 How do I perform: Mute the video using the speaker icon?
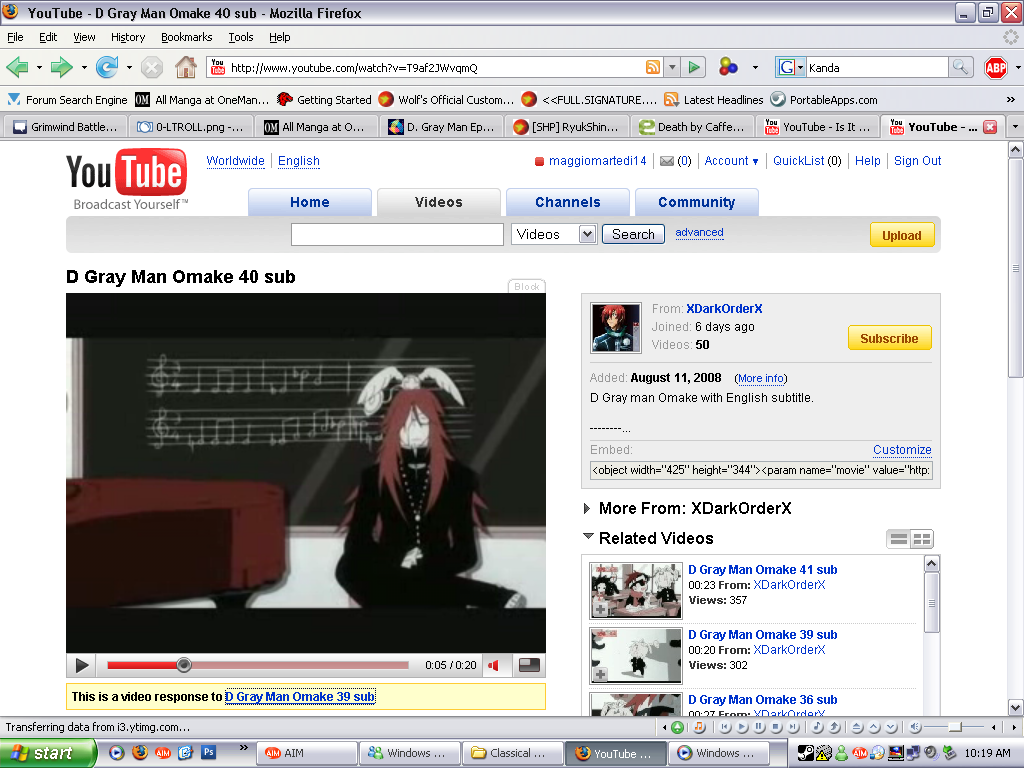494,665
